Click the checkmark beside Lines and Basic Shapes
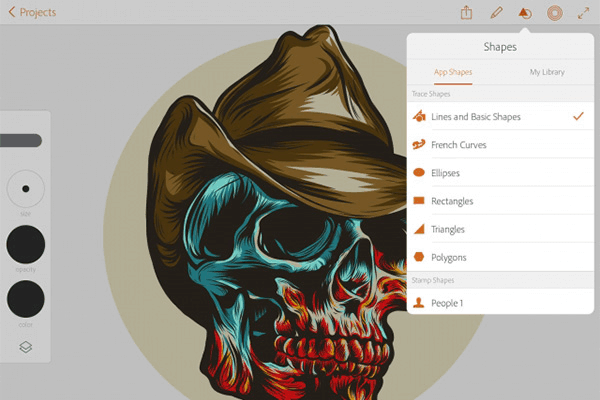600x400 pixels. [x=578, y=116]
